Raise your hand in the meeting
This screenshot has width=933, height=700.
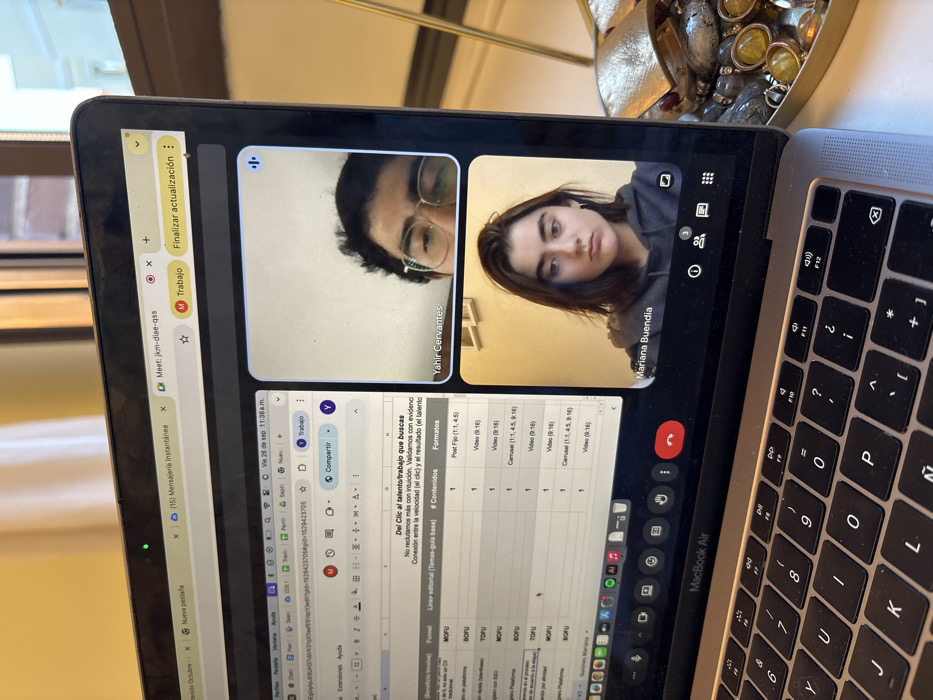click(660, 499)
